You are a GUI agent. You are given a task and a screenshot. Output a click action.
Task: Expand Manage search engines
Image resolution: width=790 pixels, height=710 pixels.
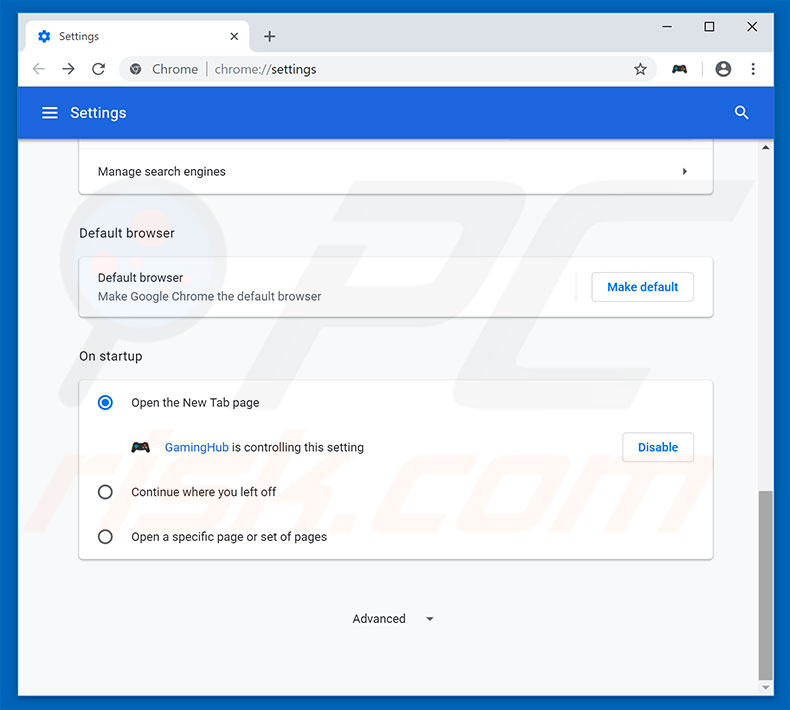click(x=396, y=171)
